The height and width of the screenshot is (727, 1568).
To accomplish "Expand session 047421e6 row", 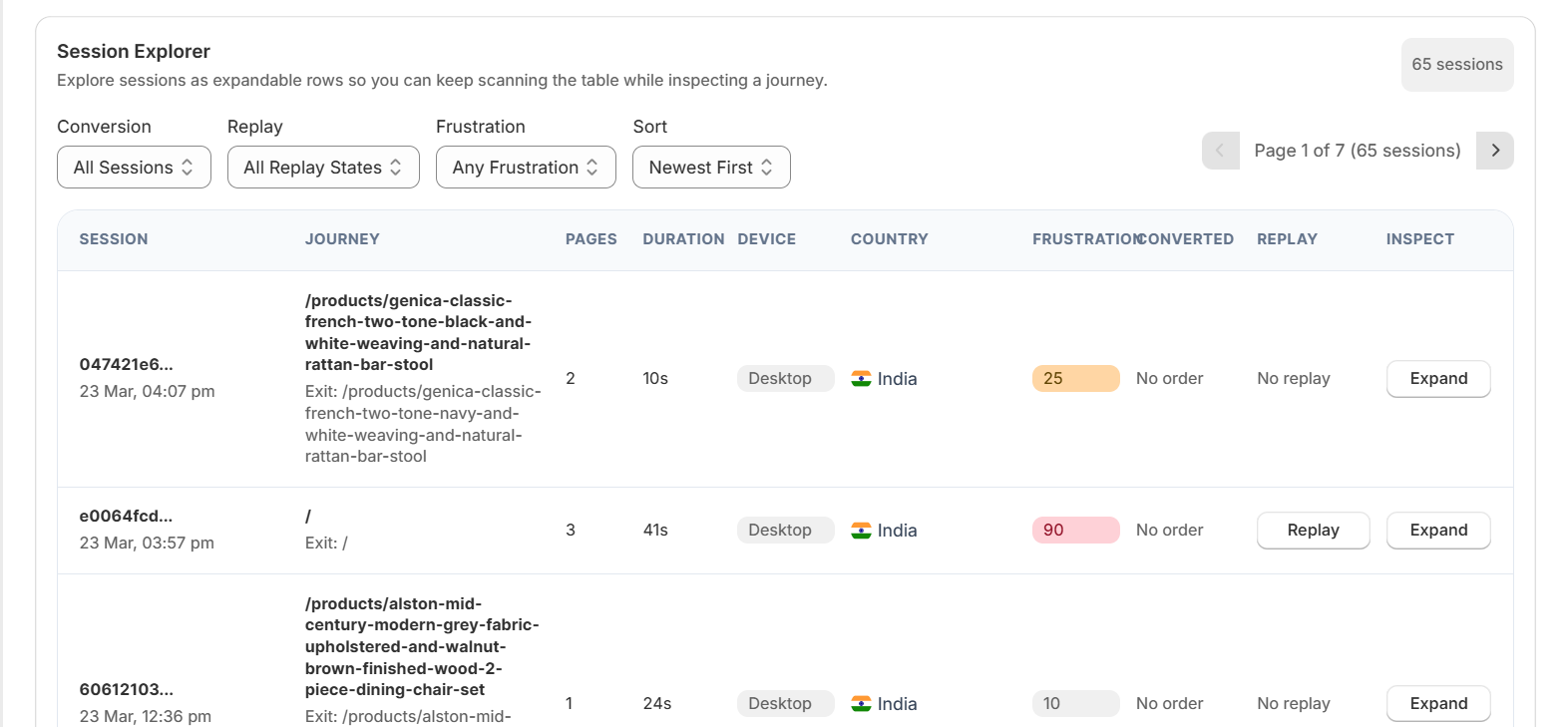I will coord(1437,379).
